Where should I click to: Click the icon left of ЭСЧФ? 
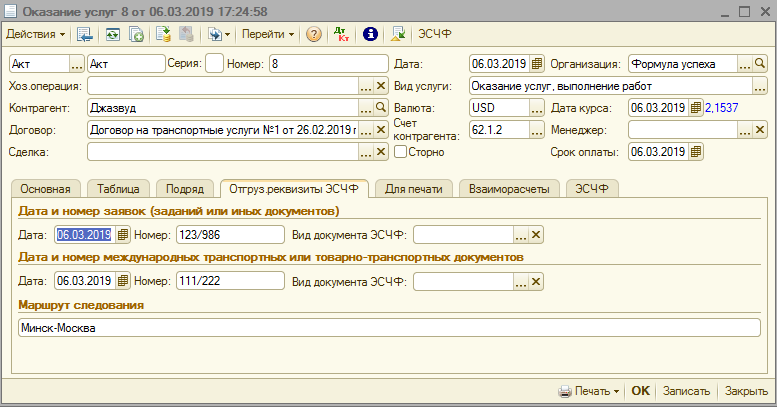[x=398, y=34]
